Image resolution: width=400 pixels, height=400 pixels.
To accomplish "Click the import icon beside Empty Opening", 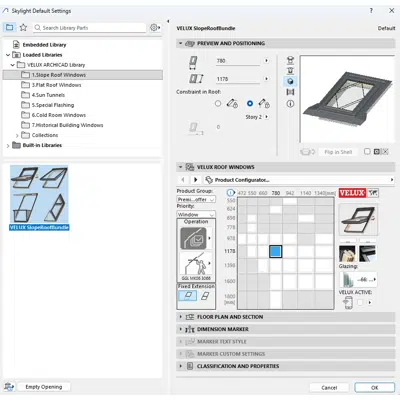I will (9, 387).
